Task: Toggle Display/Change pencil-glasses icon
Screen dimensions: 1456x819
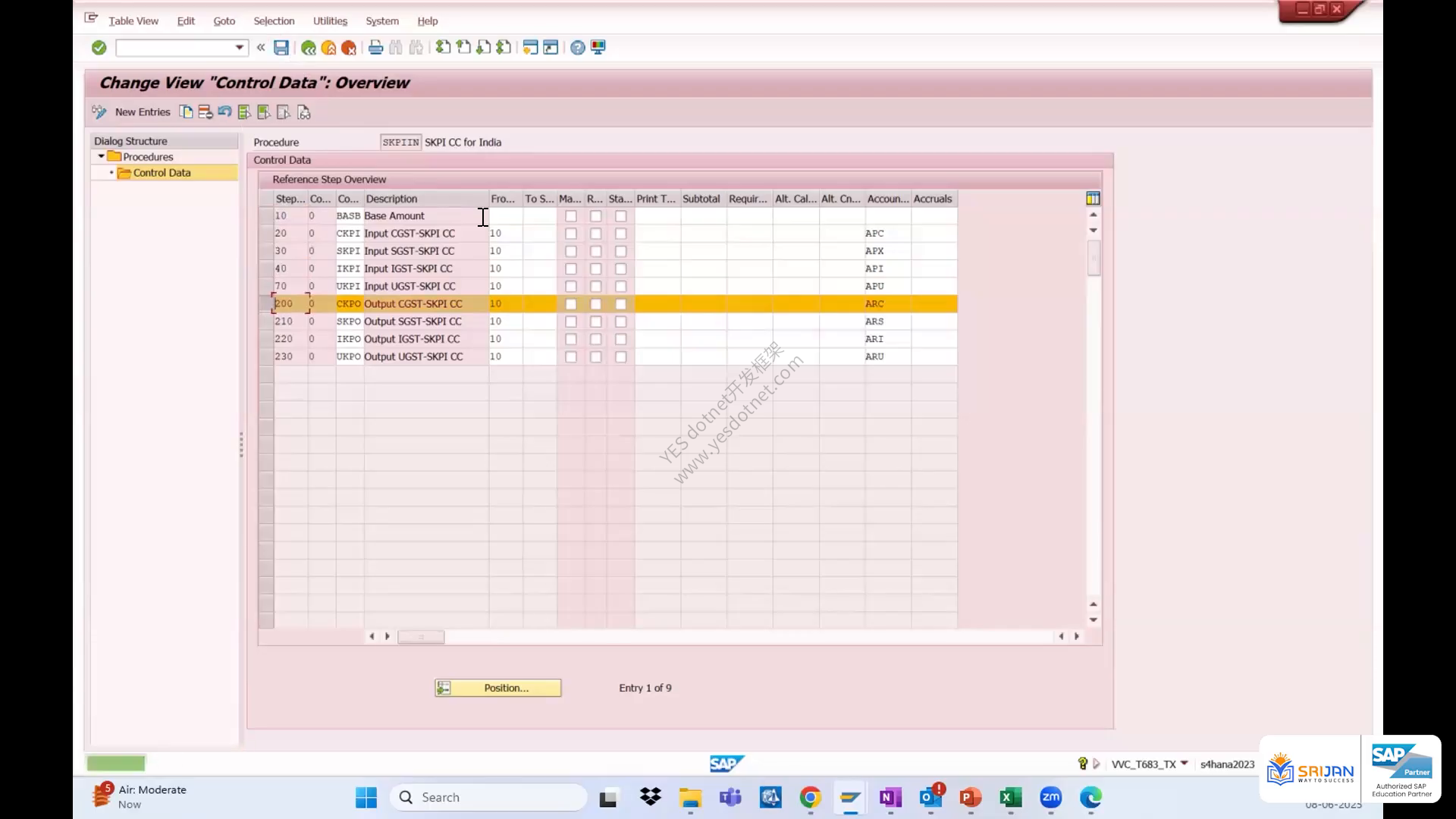Action: 99,112
